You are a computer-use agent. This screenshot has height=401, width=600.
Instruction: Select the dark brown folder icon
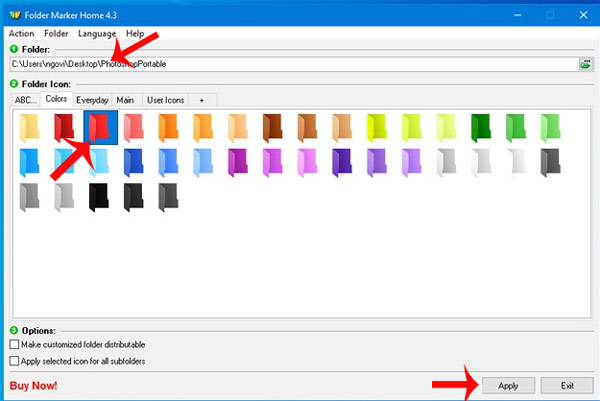[x=272, y=127]
